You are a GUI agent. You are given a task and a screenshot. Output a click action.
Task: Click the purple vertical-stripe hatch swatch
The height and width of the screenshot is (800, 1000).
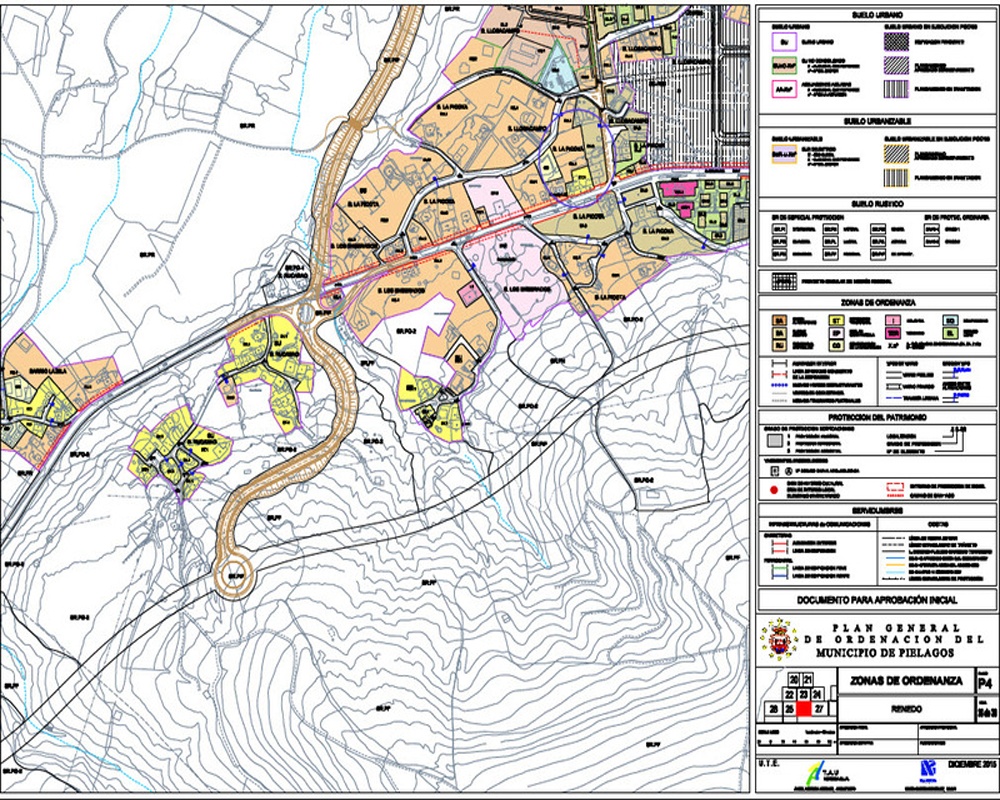click(896, 89)
